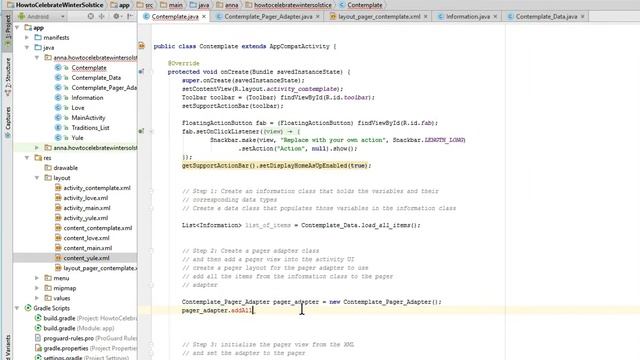Select the content_yule.xml file icon
This screenshot has width=640, height=360.
[x=58, y=258]
